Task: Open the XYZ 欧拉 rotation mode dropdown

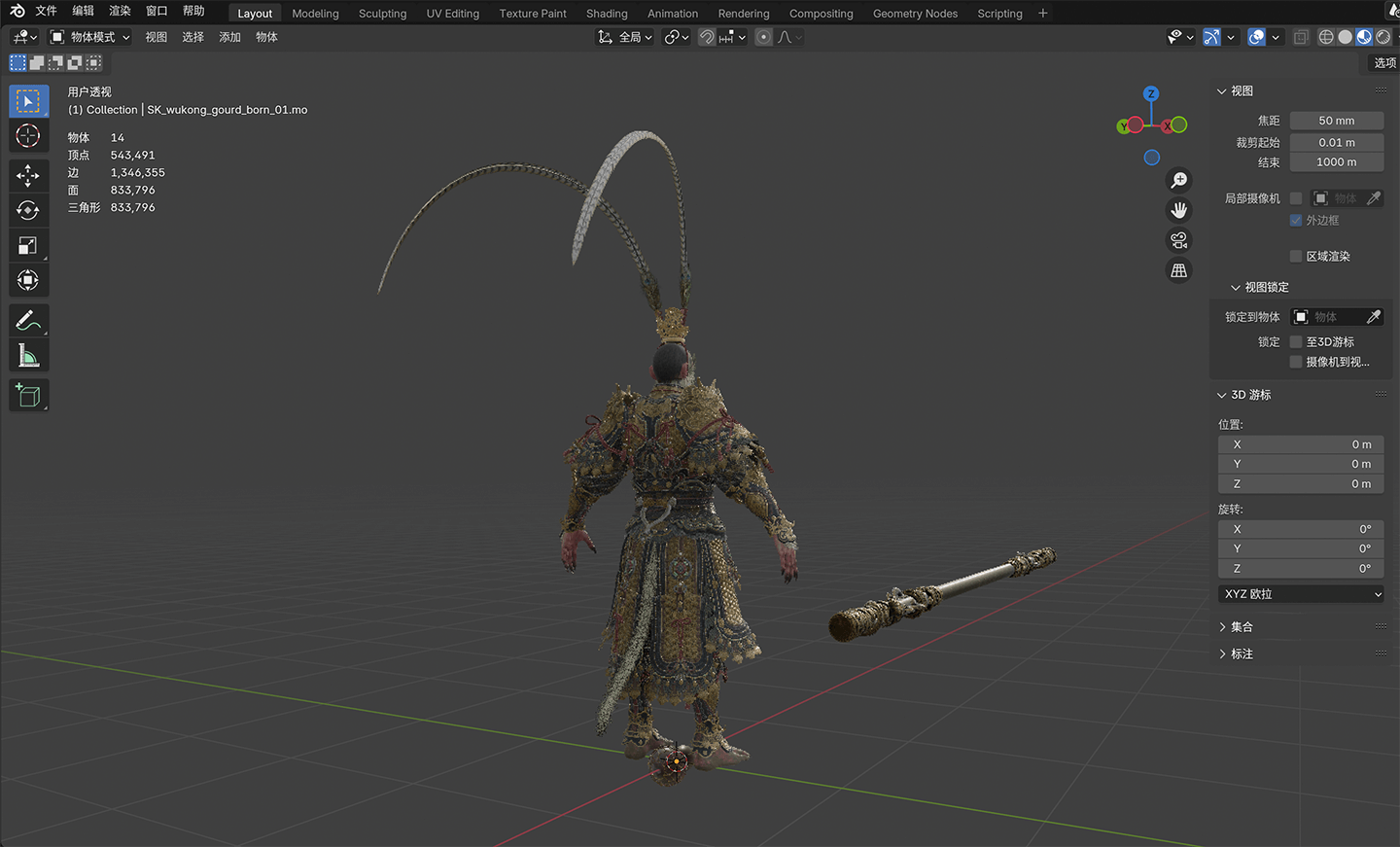Action: 1301,594
